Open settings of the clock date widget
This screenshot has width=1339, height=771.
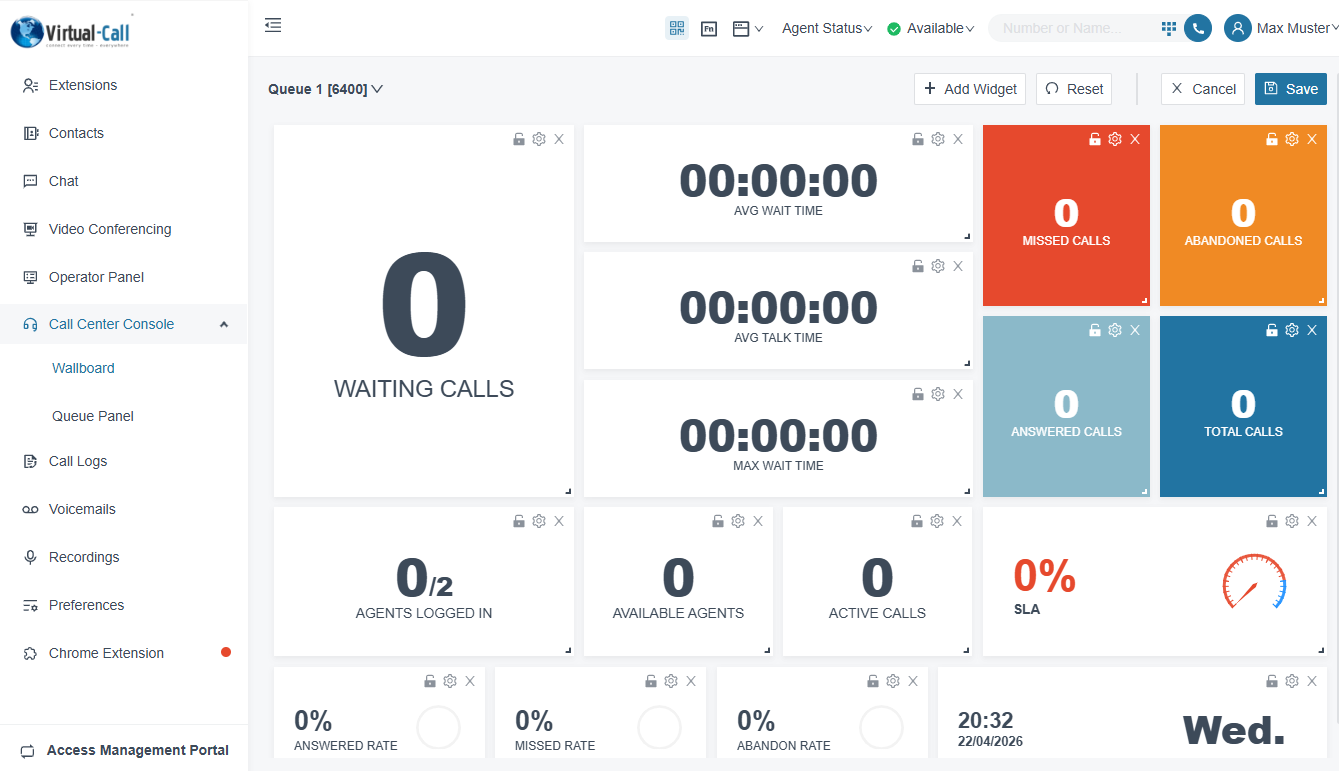point(1292,681)
